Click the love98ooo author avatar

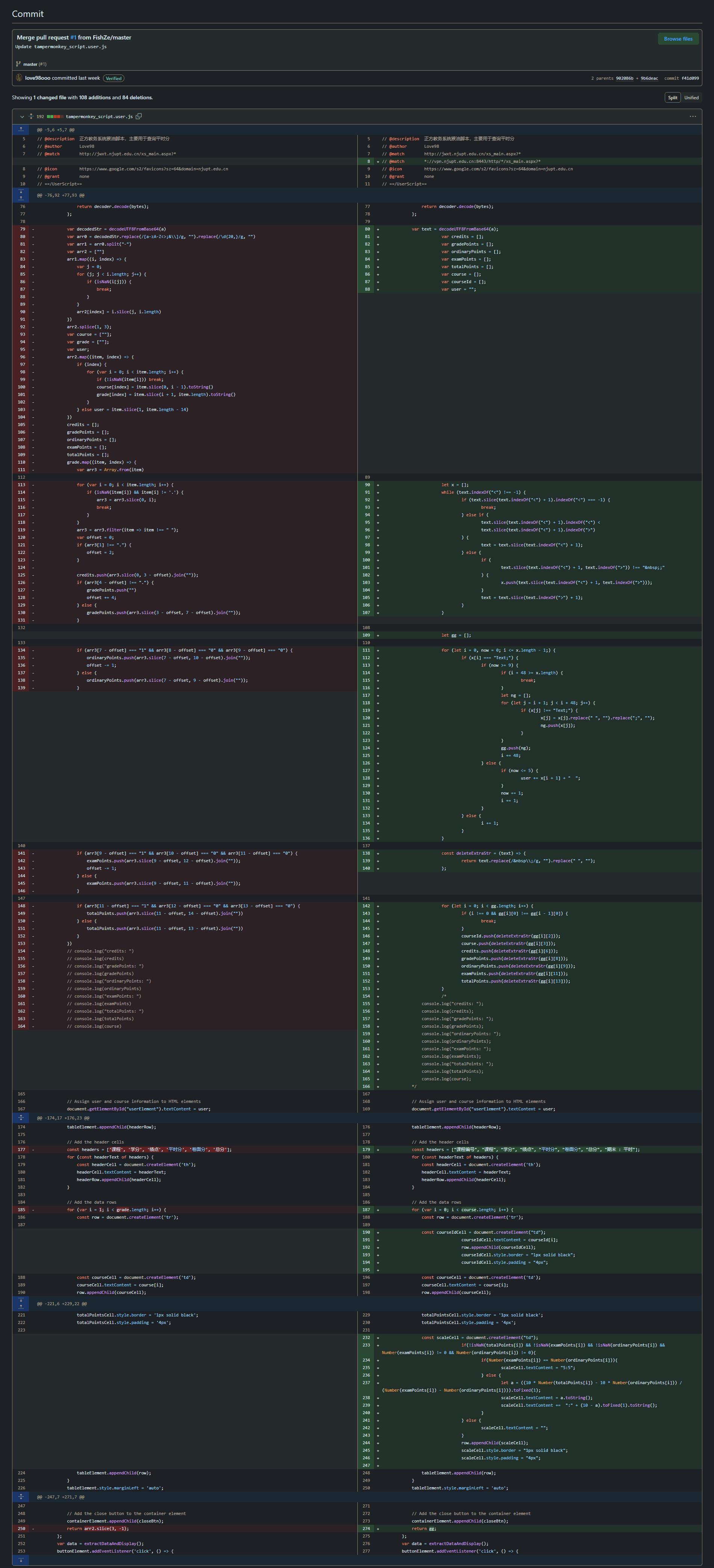pyautogui.click(x=19, y=78)
